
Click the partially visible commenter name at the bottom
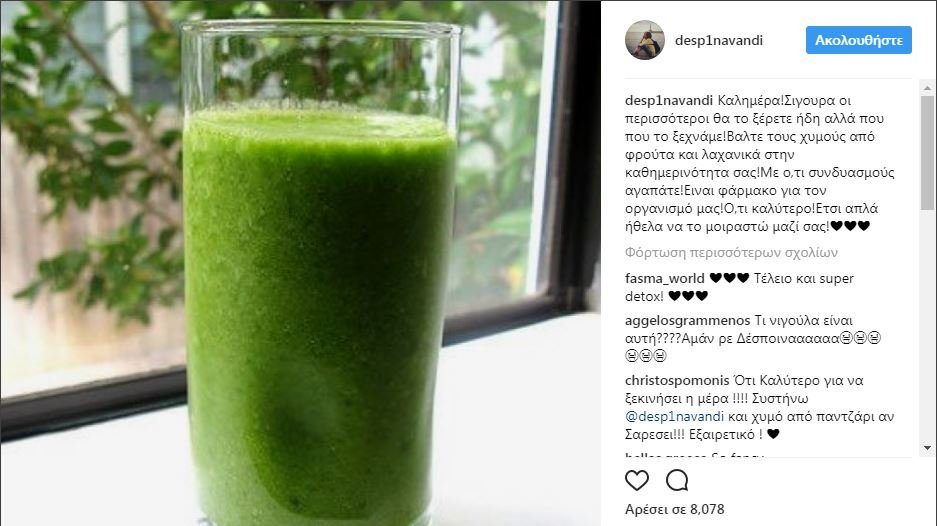click(666, 455)
